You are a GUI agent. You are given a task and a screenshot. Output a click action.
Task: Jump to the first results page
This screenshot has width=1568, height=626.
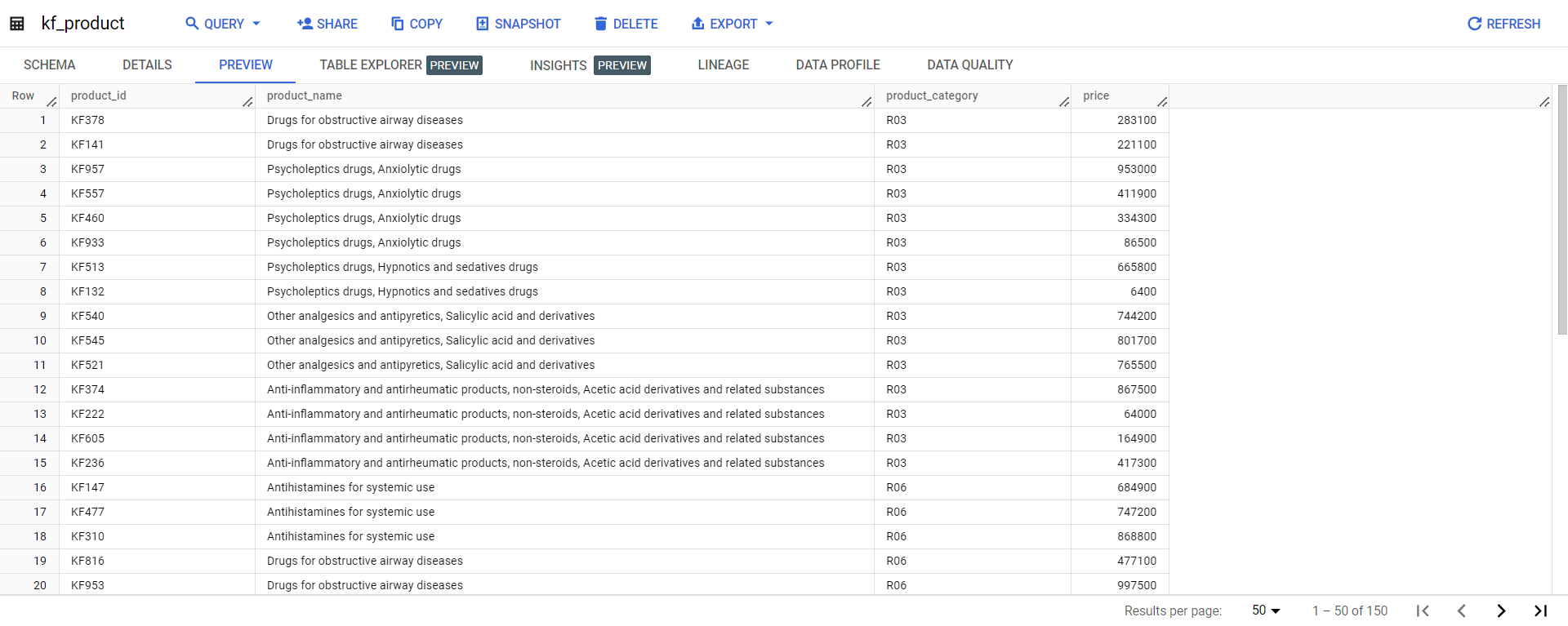1423,610
